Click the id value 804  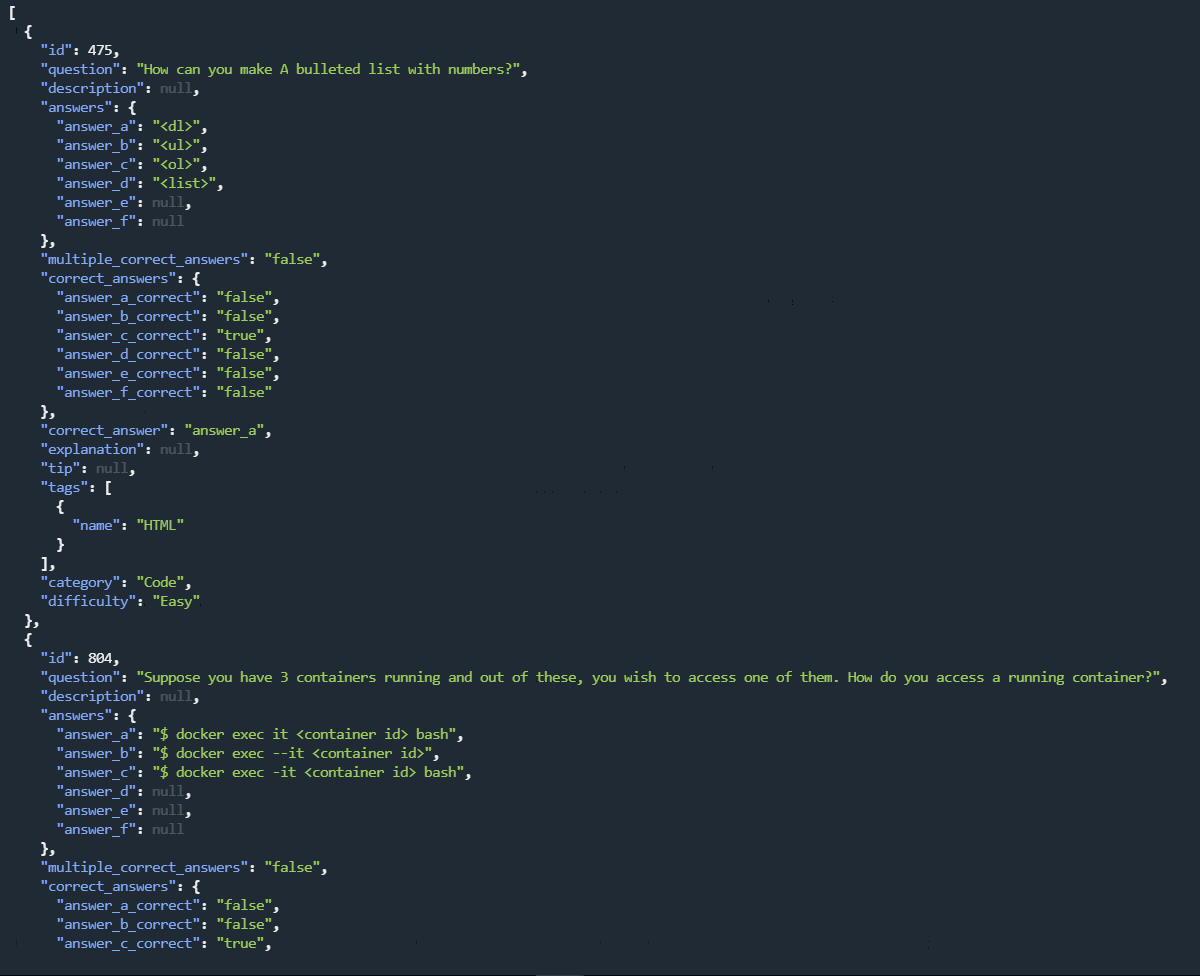pos(98,657)
